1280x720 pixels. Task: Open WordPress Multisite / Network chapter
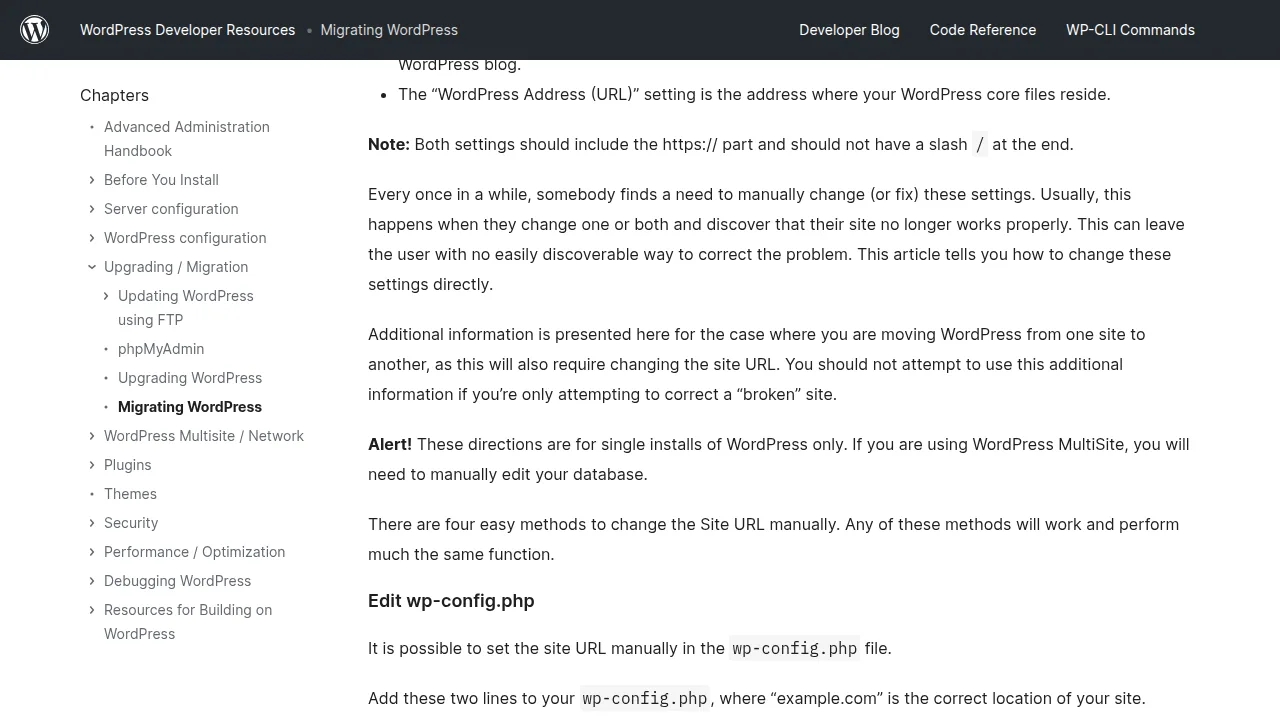204,436
